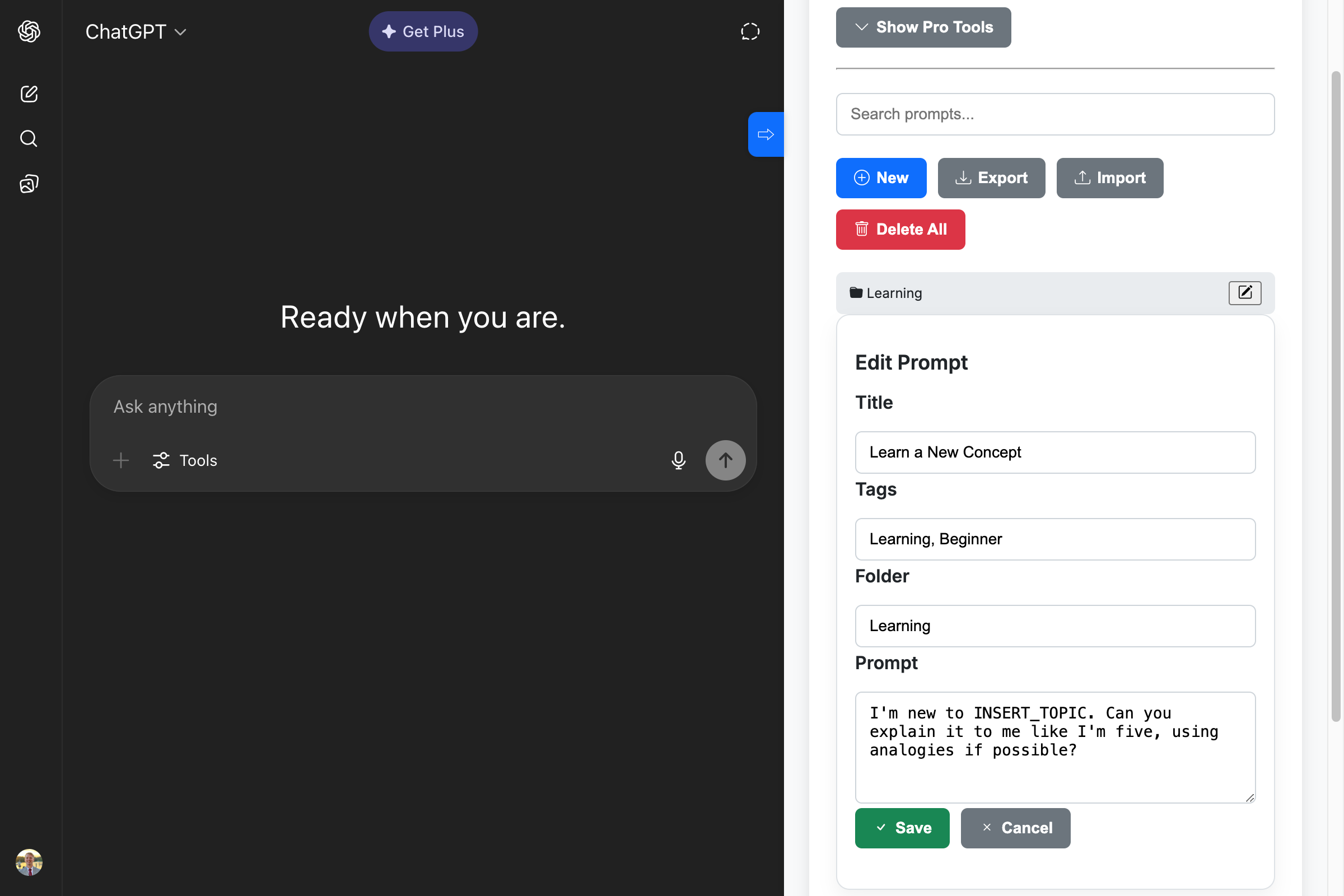Click the Cancel button

(x=1015, y=828)
